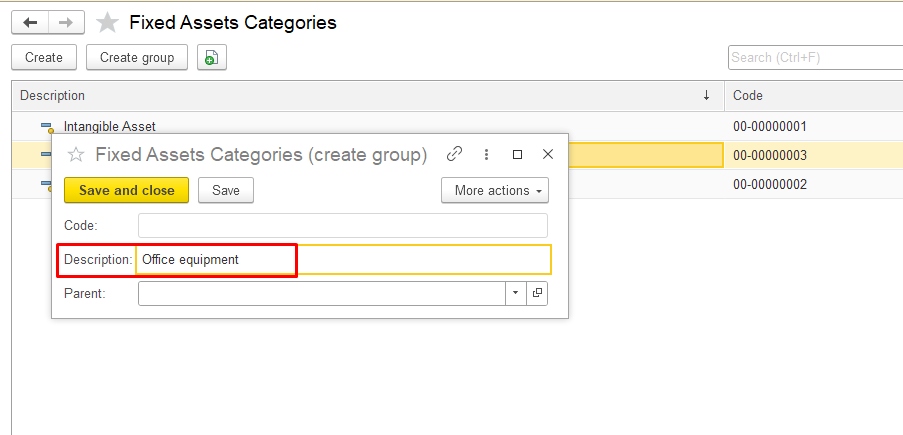Image resolution: width=903 pixels, height=435 pixels.
Task: Click the Create button
Action: (44, 58)
